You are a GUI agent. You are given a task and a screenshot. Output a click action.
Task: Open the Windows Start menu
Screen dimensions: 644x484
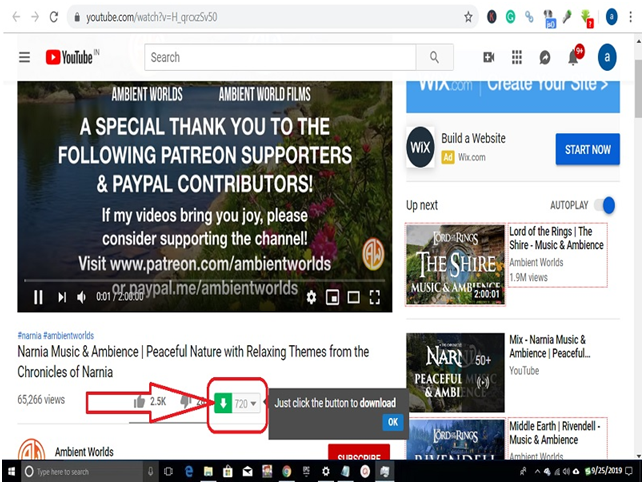pos(12,472)
